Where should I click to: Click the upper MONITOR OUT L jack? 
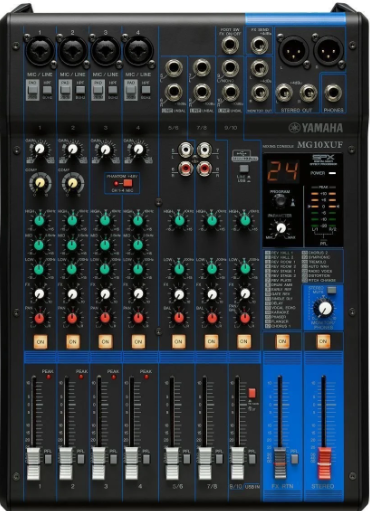(x=260, y=68)
